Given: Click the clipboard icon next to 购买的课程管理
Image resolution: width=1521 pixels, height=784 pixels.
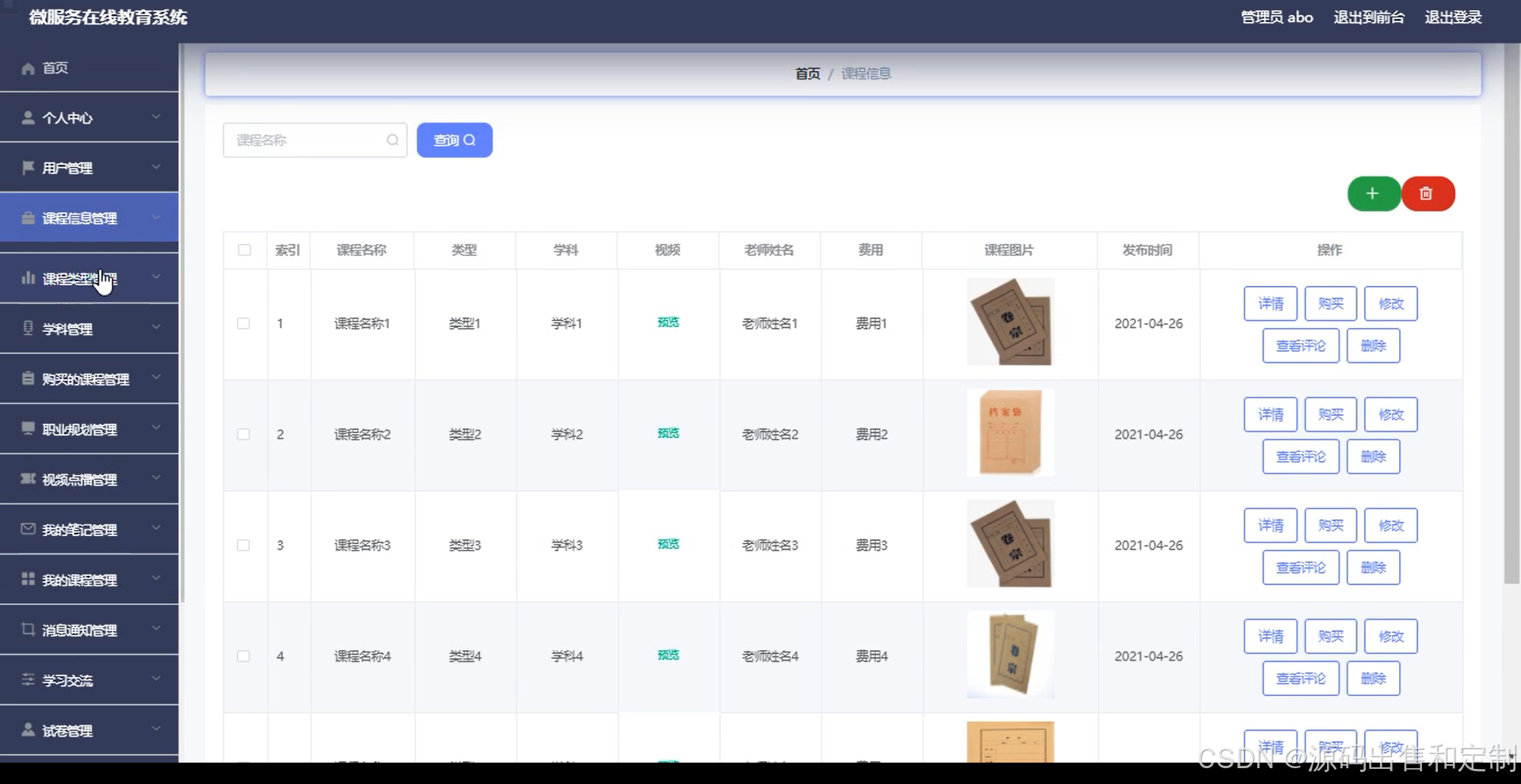Looking at the screenshot, I should tap(28, 379).
